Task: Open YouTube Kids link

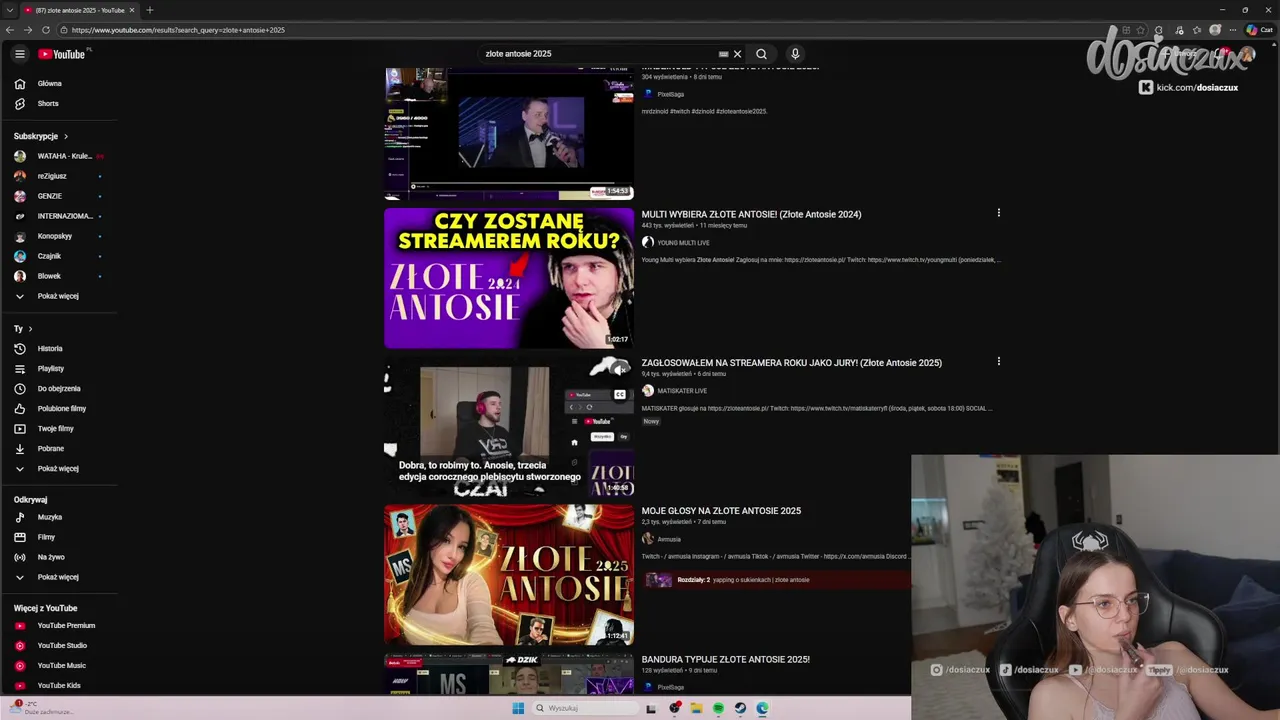Action: click(59, 686)
